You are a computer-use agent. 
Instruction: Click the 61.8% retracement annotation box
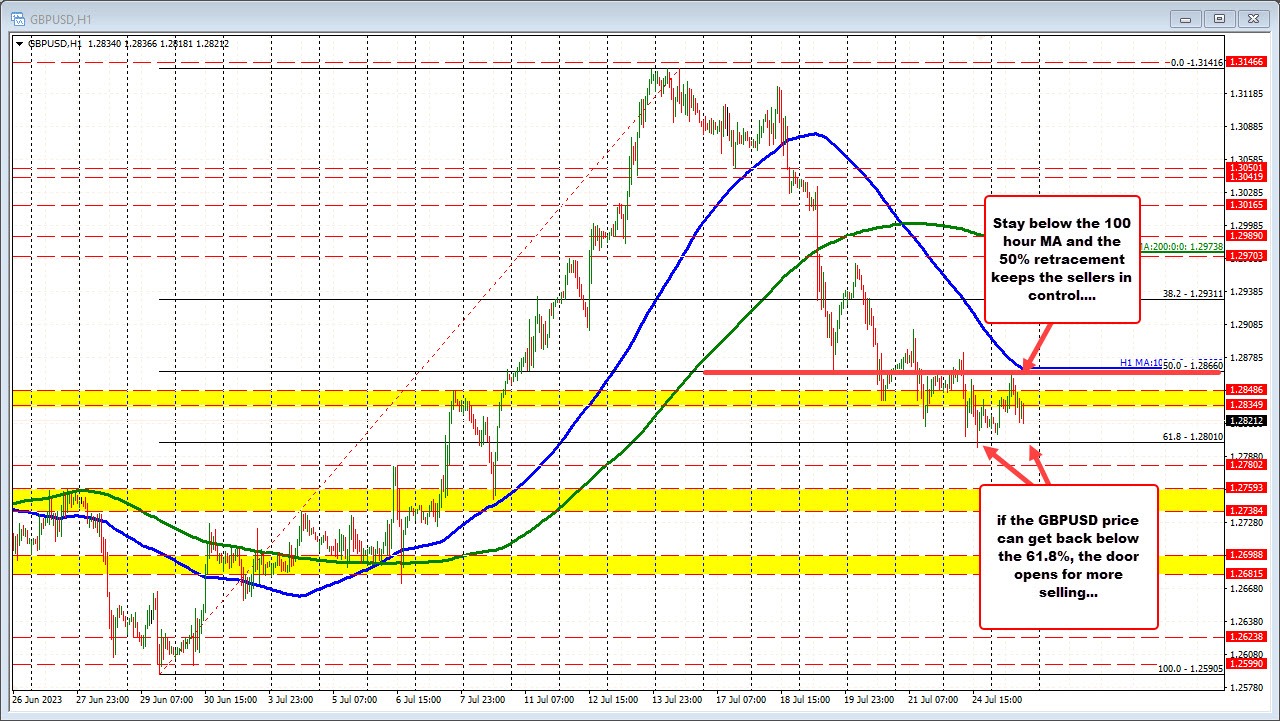pyautogui.click(x=1068, y=557)
